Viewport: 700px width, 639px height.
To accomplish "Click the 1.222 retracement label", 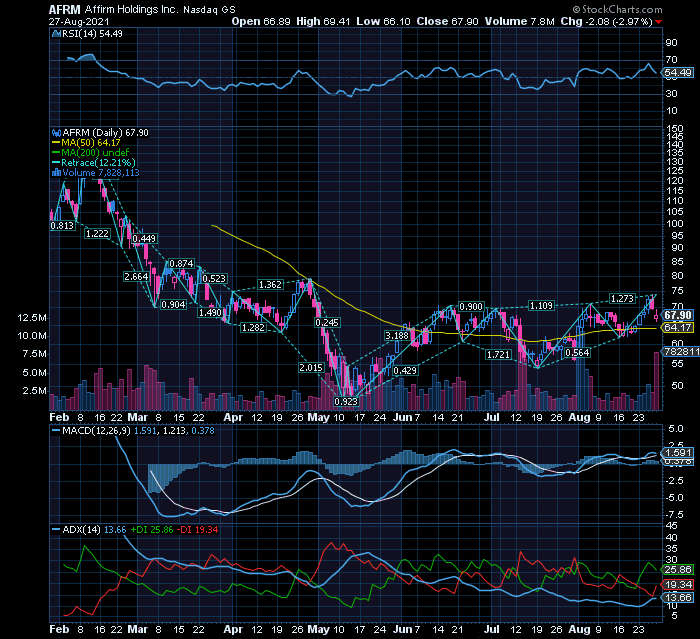I will [x=97, y=234].
